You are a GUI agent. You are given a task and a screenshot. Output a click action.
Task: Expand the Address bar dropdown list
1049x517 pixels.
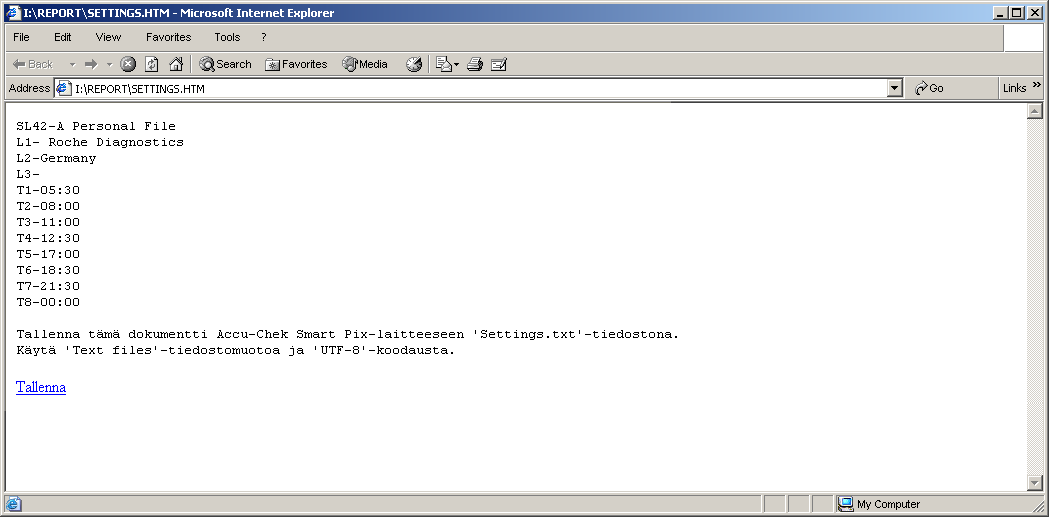coord(895,88)
